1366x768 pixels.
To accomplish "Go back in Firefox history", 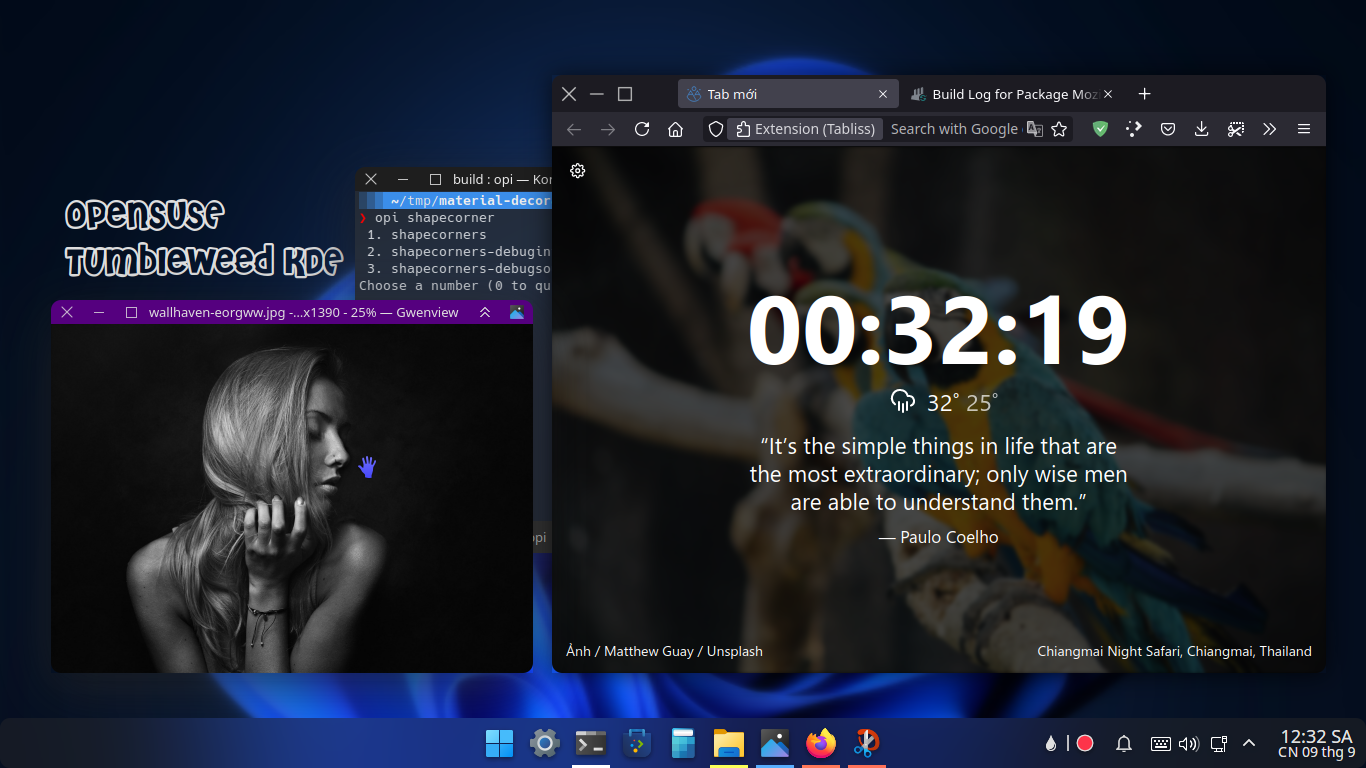I will tap(574, 129).
